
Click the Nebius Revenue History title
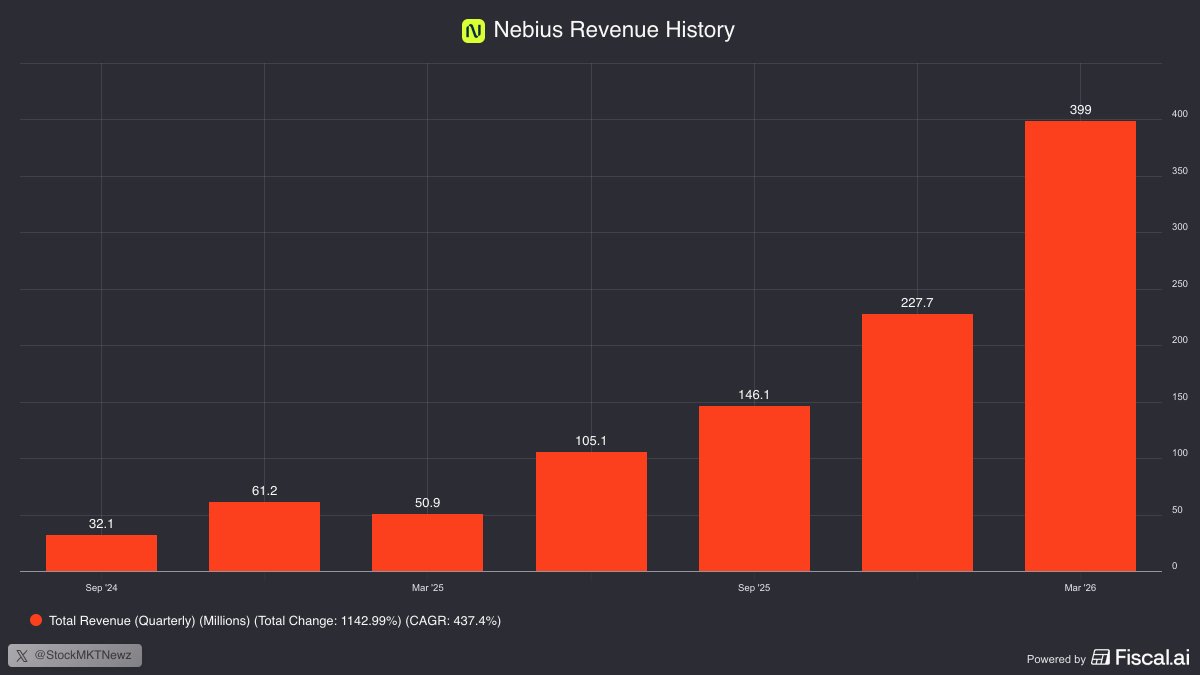(614, 30)
